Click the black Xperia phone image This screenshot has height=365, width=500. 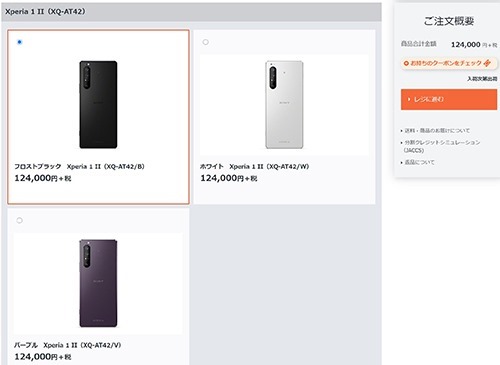pyautogui.click(x=98, y=105)
